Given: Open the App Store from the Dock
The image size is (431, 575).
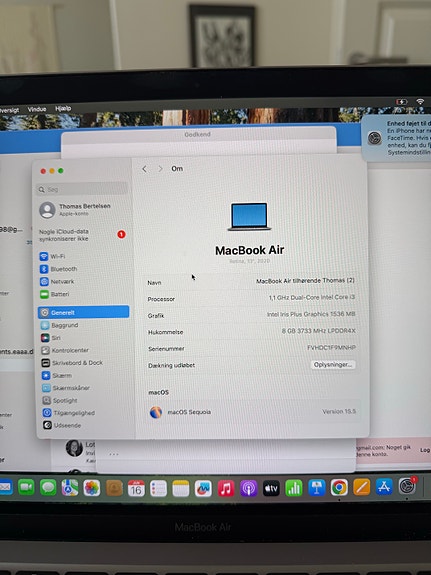Looking at the screenshot, I should coord(384,487).
